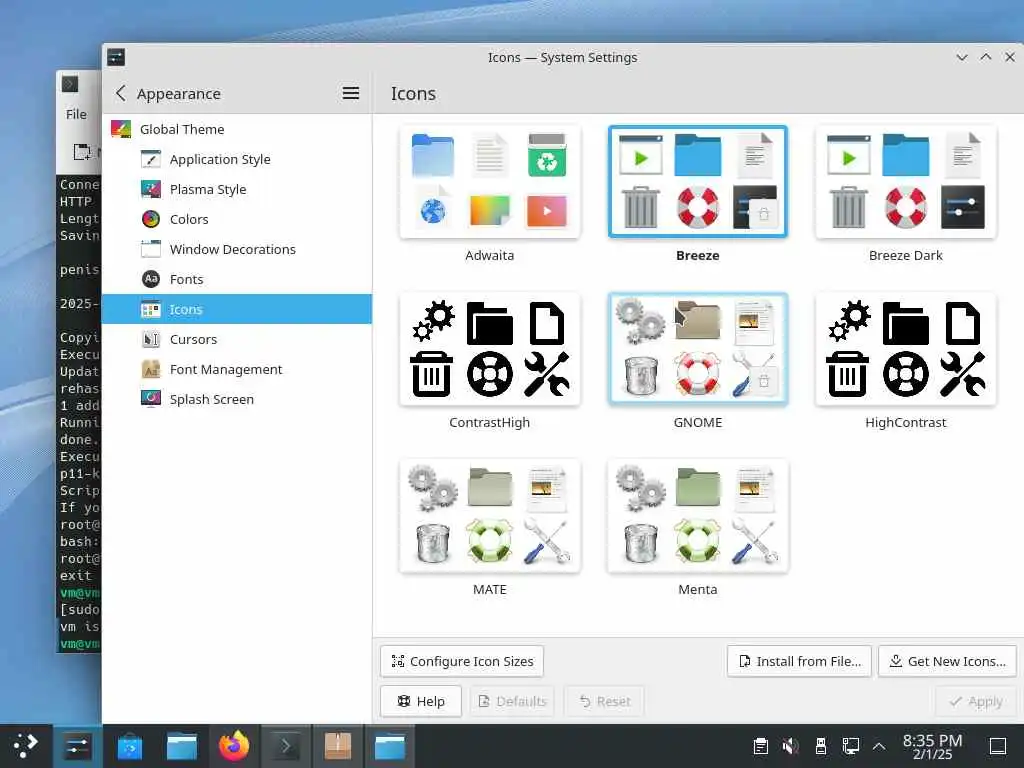Expand hidden system tray icons arrow
This screenshot has height=768, width=1024.
(879, 746)
